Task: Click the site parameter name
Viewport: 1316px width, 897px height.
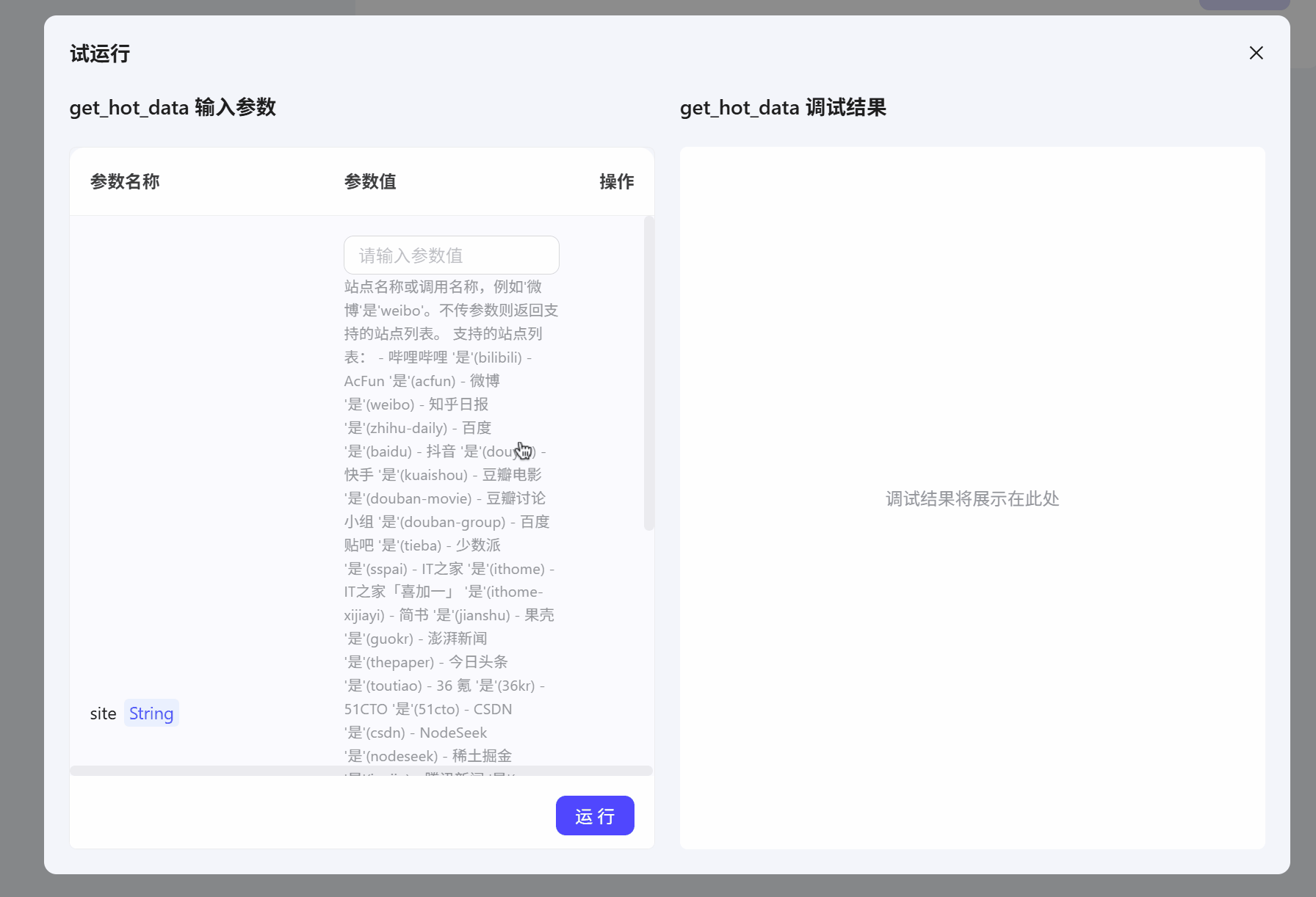Action: pyautogui.click(x=103, y=713)
